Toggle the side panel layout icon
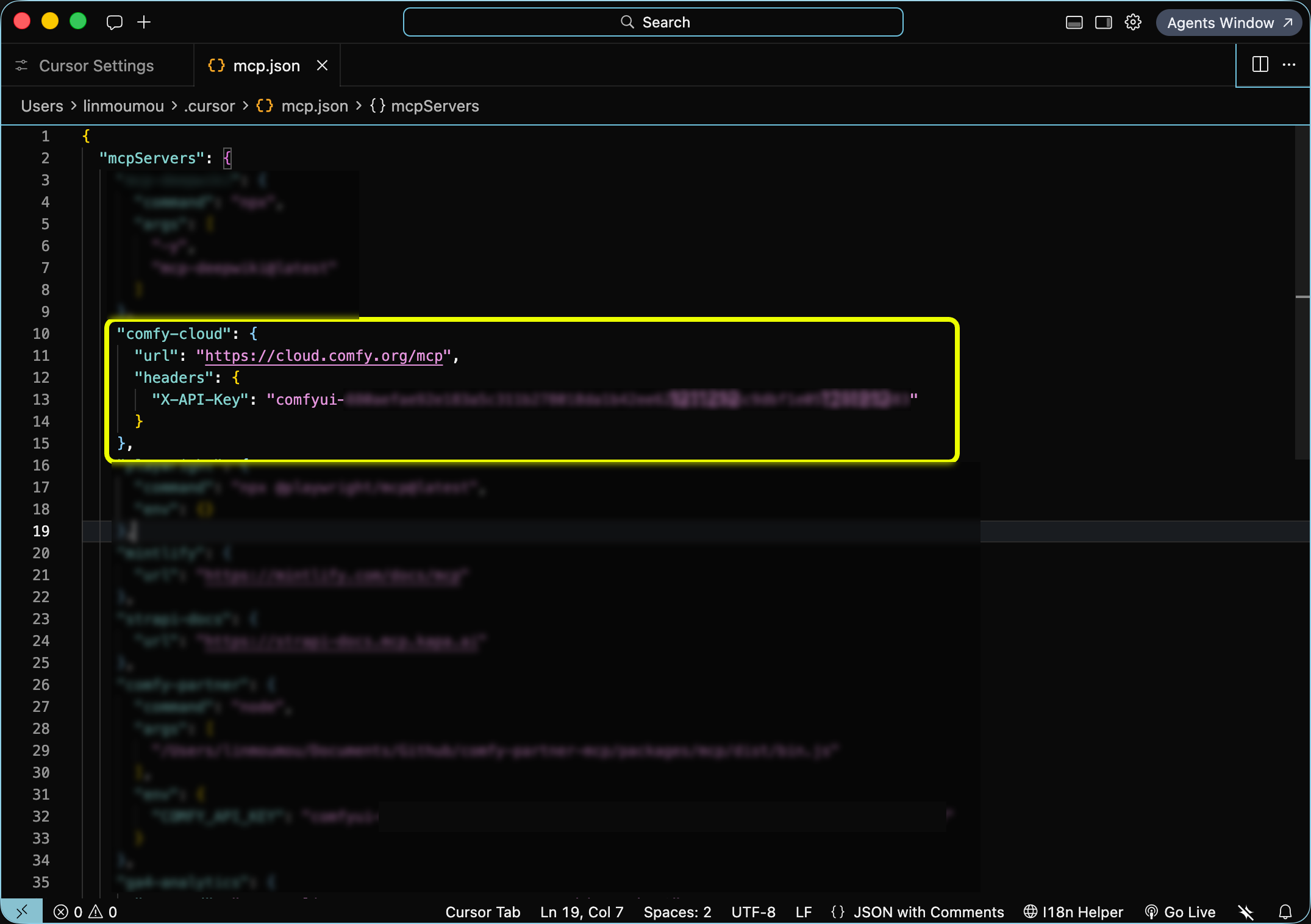The height and width of the screenshot is (924, 1311). (1103, 23)
